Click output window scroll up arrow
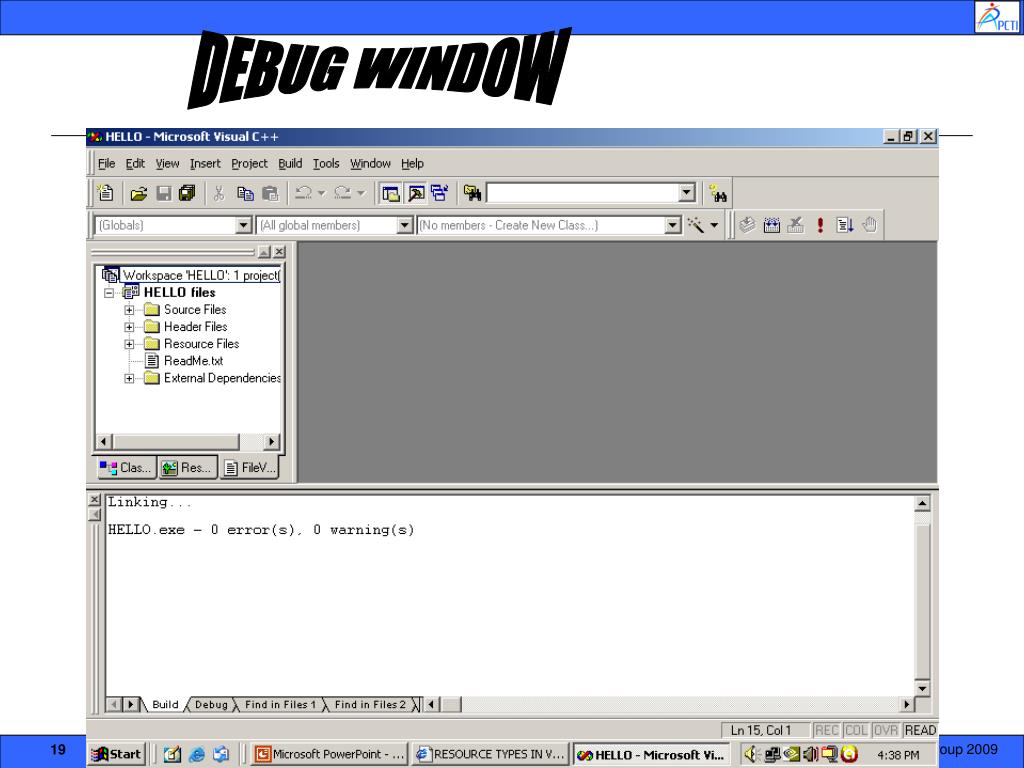This screenshot has width=1024, height=768. click(922, 503)
